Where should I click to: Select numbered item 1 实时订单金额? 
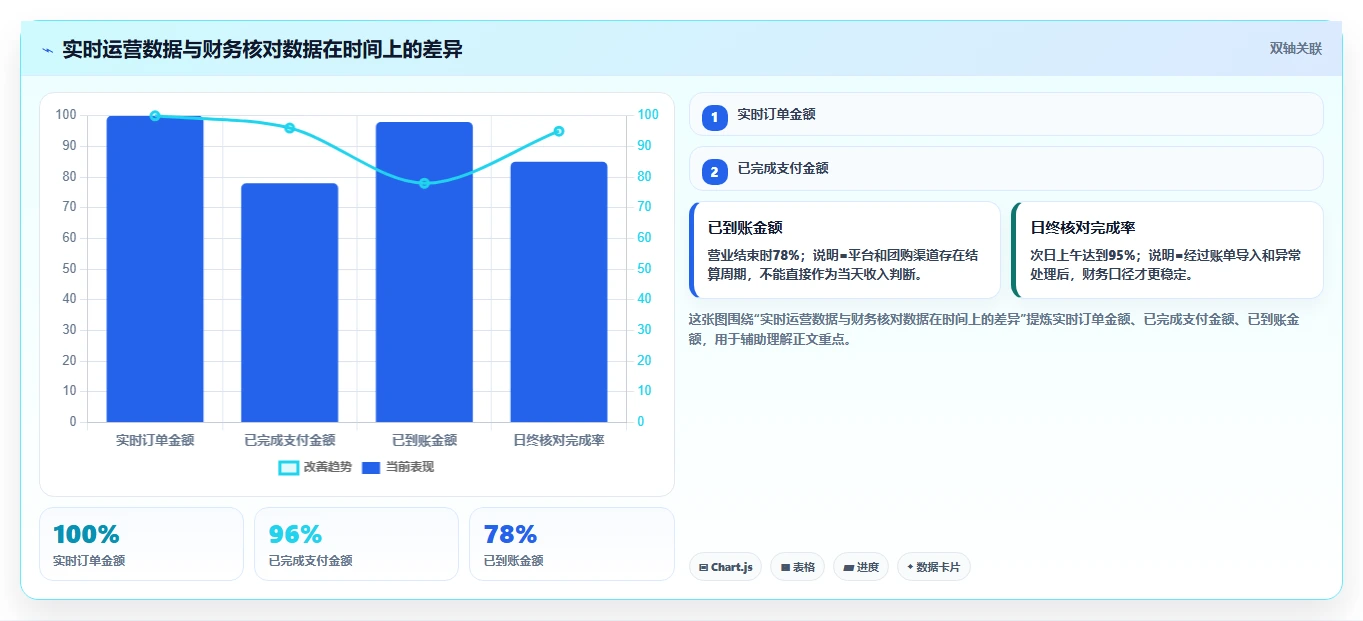[x=1006, y=114]
